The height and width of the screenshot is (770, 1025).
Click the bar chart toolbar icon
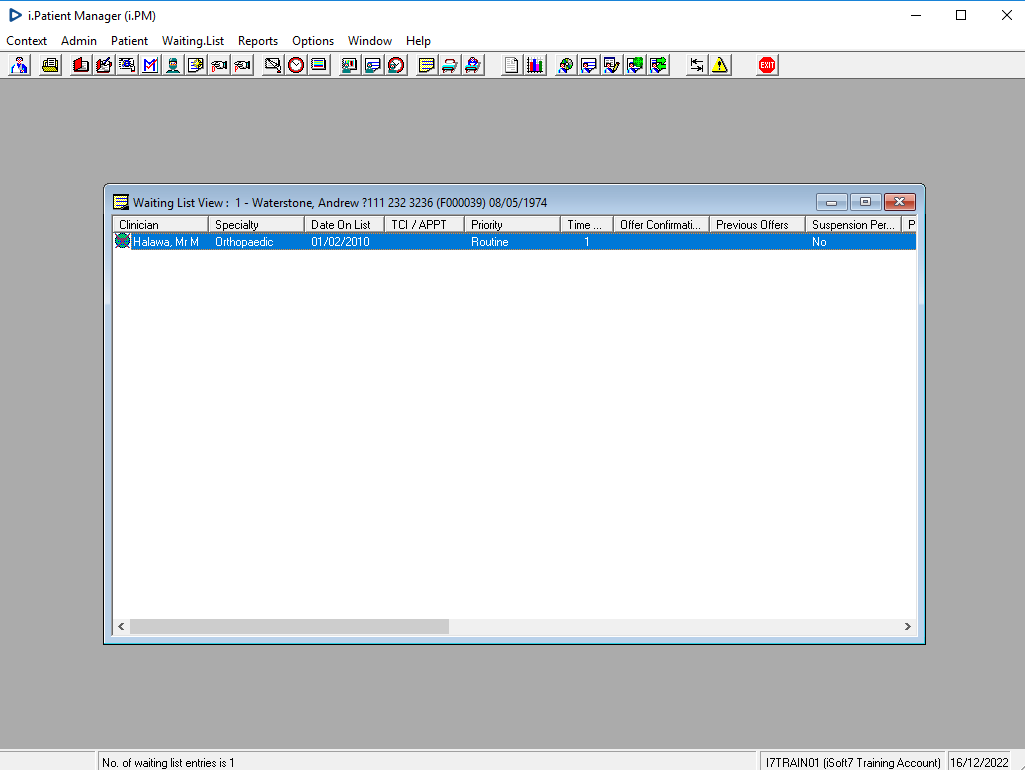[x=535, y=65]
